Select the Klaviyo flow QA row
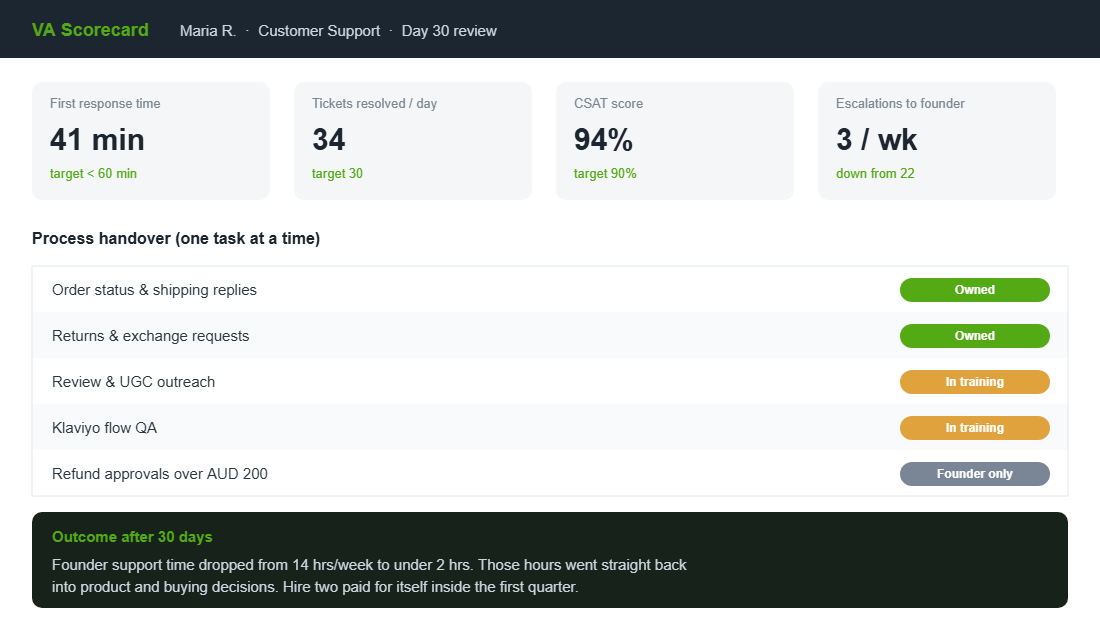The height and width of the screenshot is (640, 1100). tap(550, 427)
